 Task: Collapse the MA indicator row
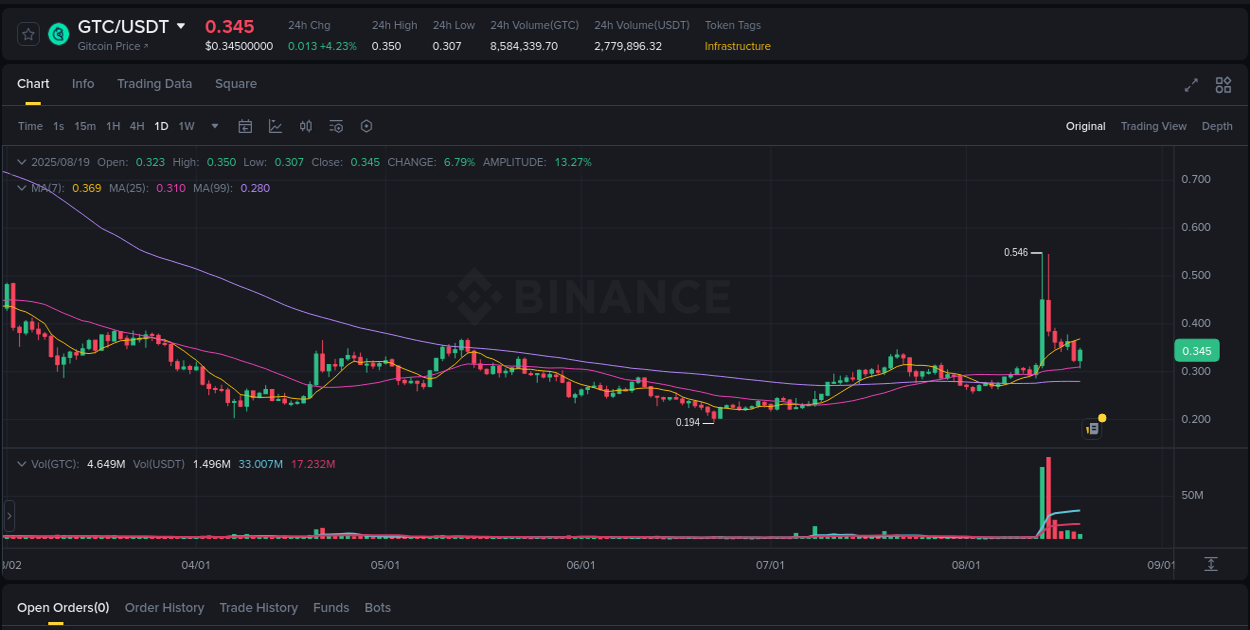pyautogui.click(x=21, y=188)
